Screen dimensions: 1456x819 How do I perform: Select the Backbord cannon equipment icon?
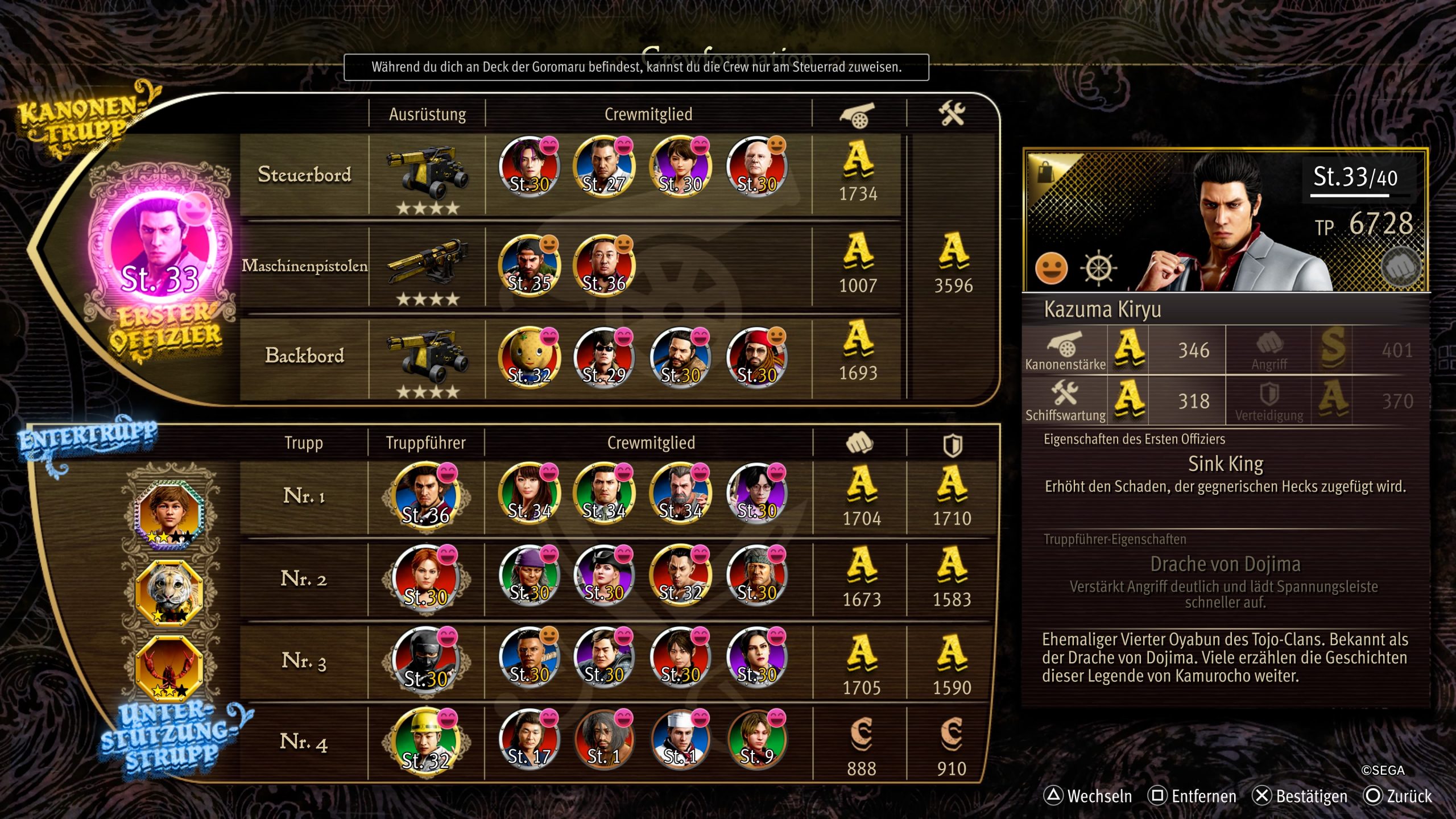click(428, 355)
